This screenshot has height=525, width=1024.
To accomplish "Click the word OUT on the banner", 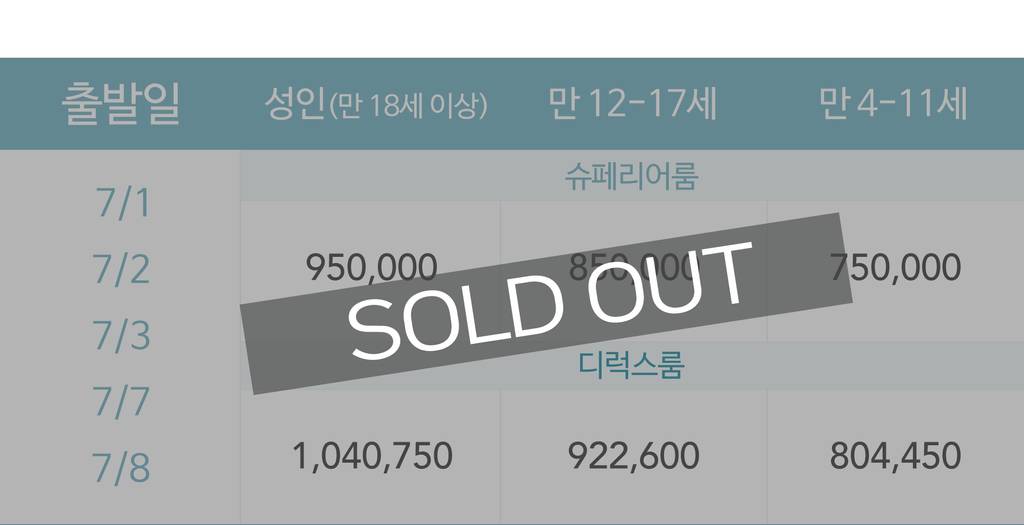I will [x=666, y=285].
